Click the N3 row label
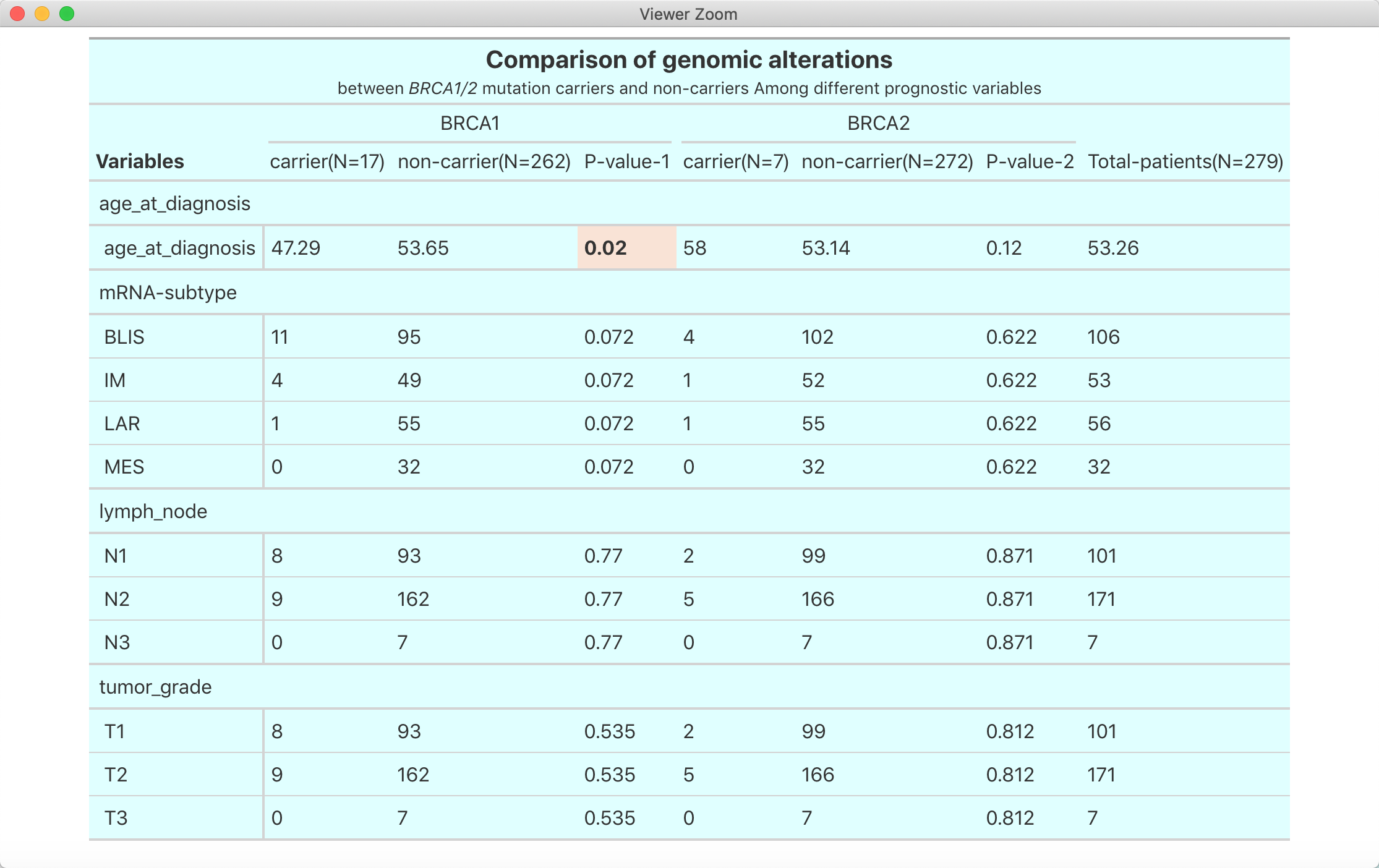This screenshot has width=1379, height=868. click(117, 642)
